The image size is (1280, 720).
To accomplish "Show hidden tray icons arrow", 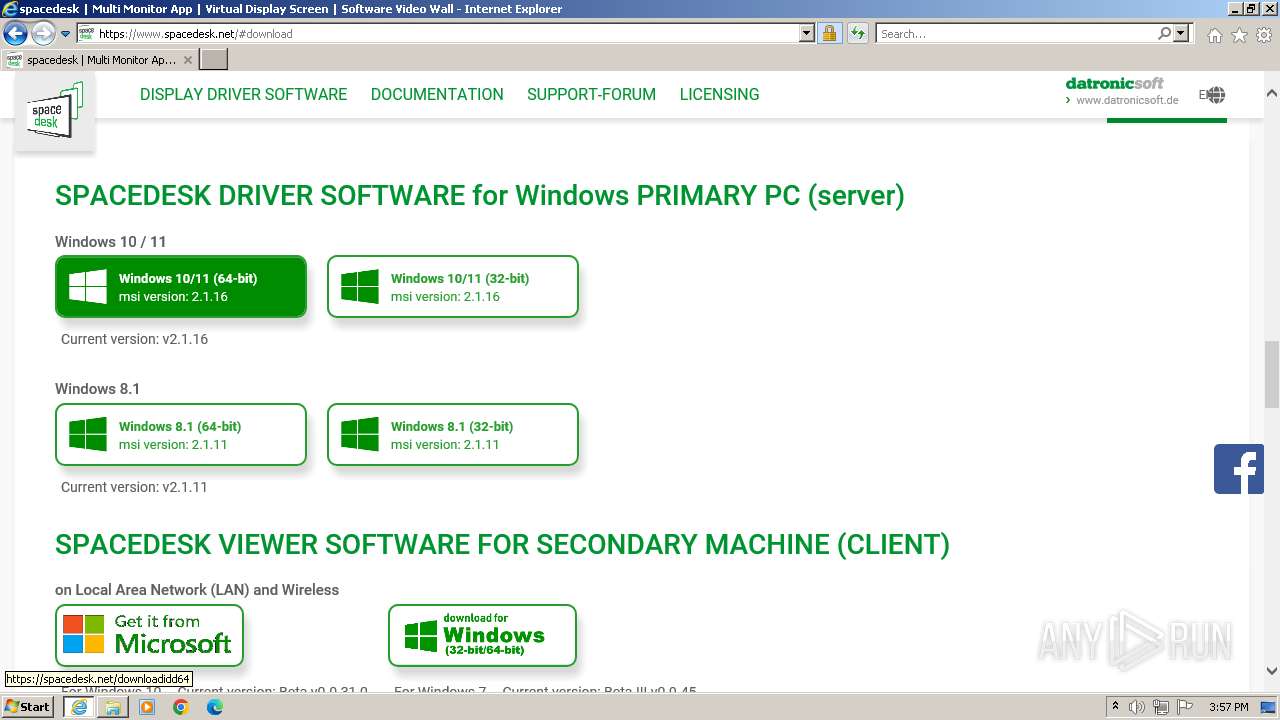I will click(x=1115, y=707).
